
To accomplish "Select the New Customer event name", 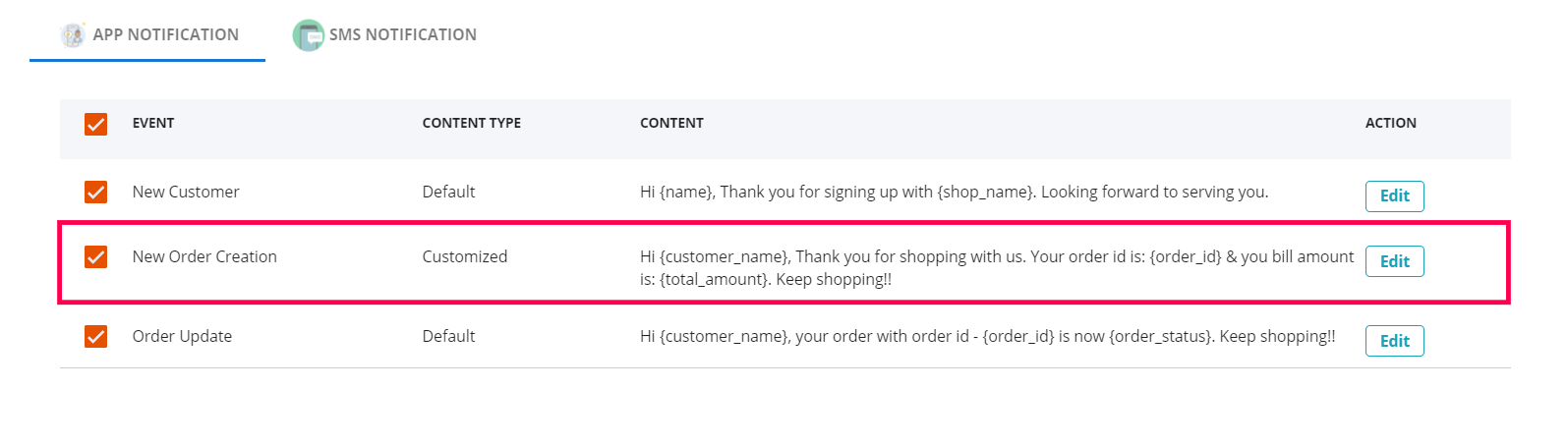I will (x=186, y=193).
